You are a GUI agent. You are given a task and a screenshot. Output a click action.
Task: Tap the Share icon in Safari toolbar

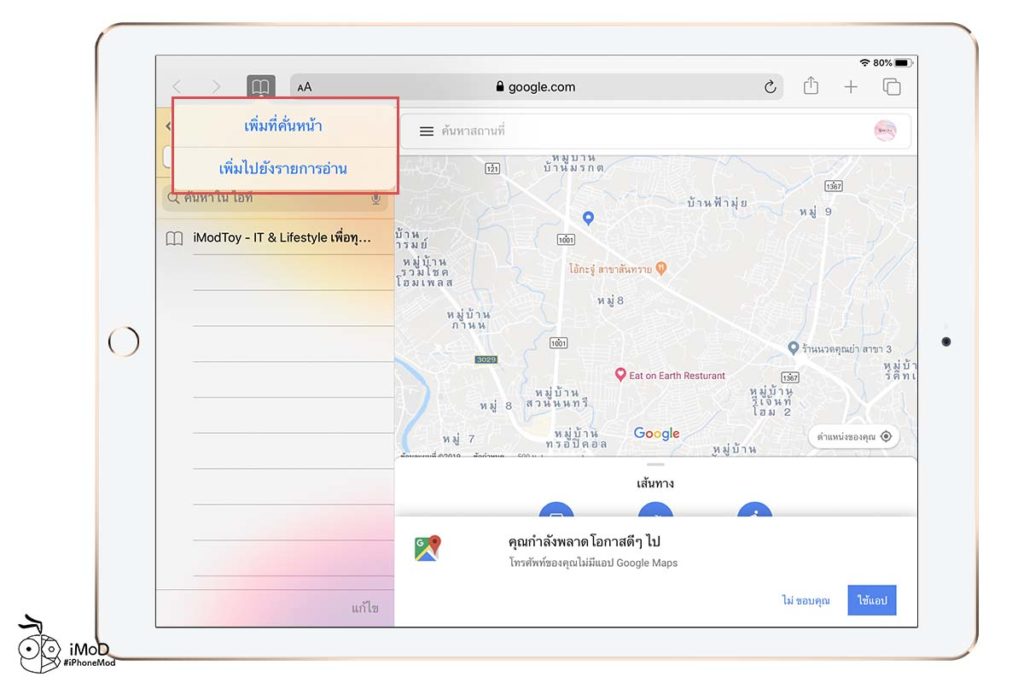coord(811,87)
